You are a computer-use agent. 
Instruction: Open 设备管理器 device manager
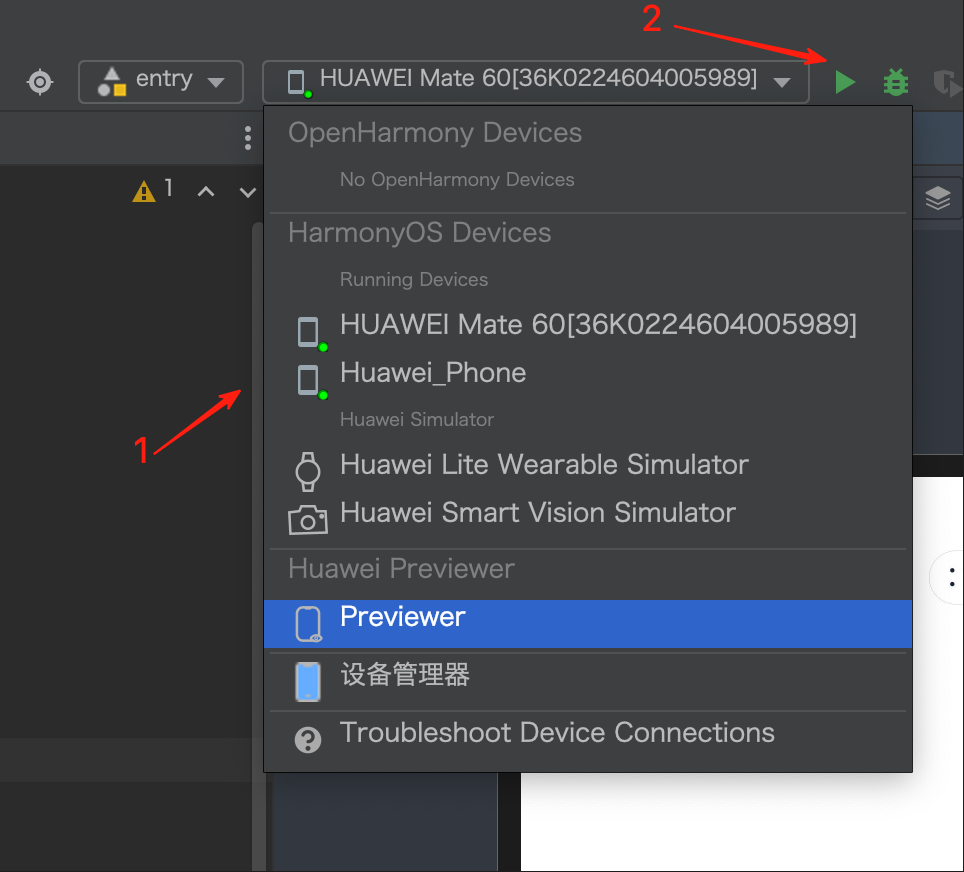(x=588, y=681)
